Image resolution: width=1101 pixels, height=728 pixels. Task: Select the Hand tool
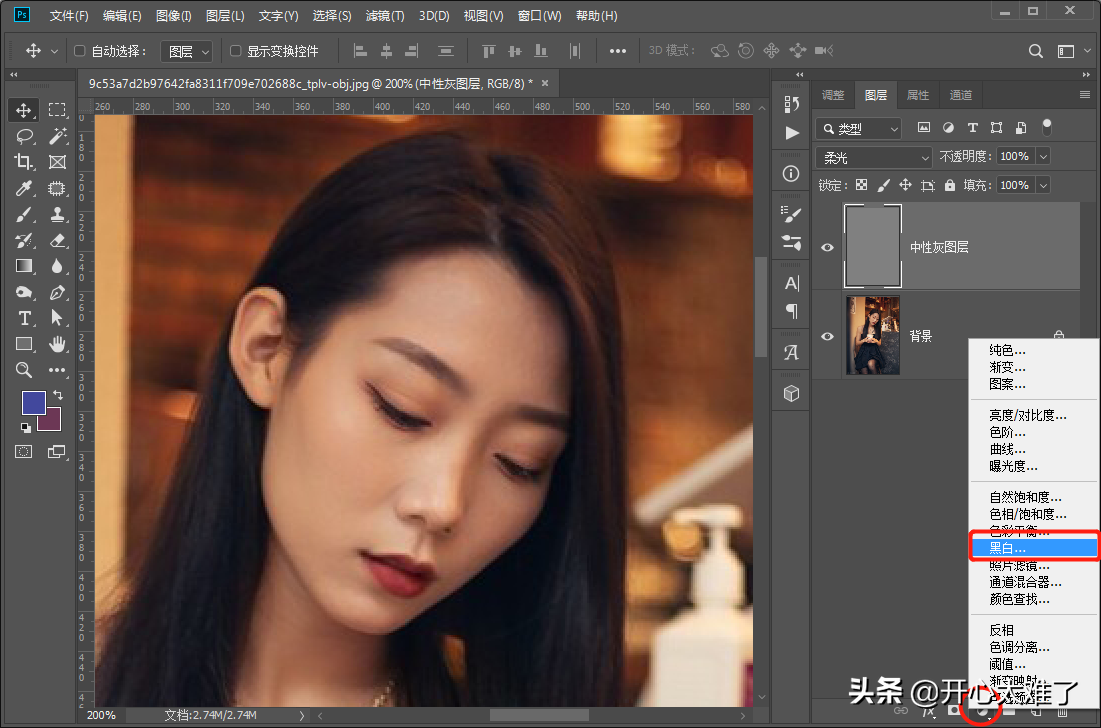pos(57,344)
